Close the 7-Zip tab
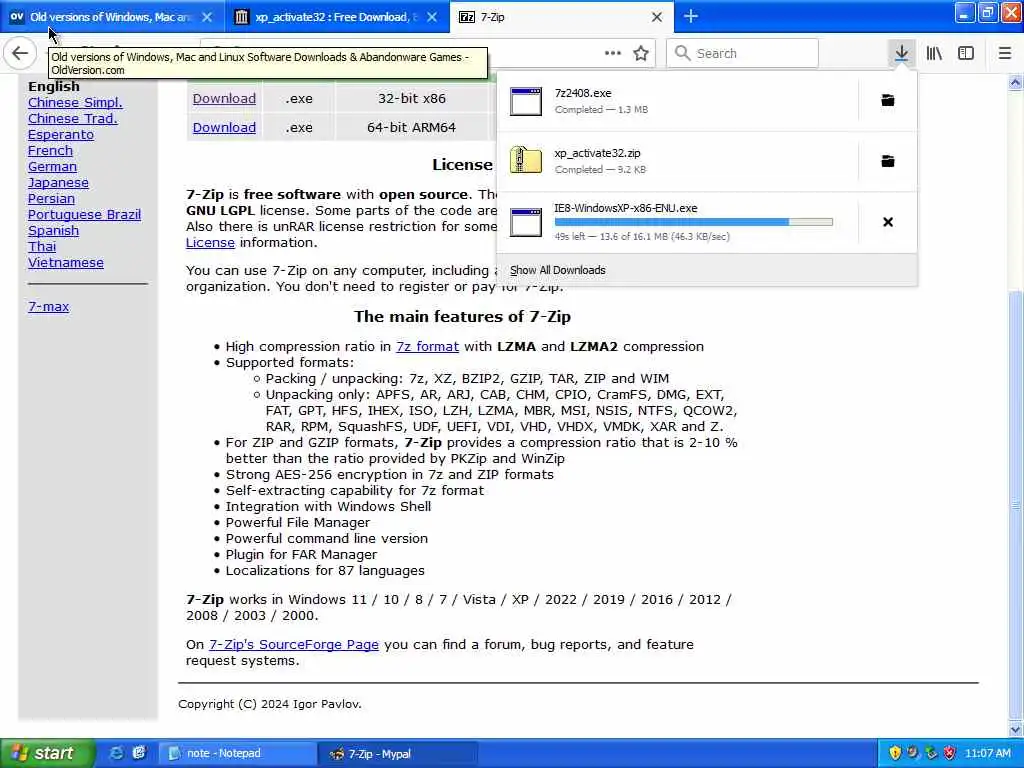 657,17
